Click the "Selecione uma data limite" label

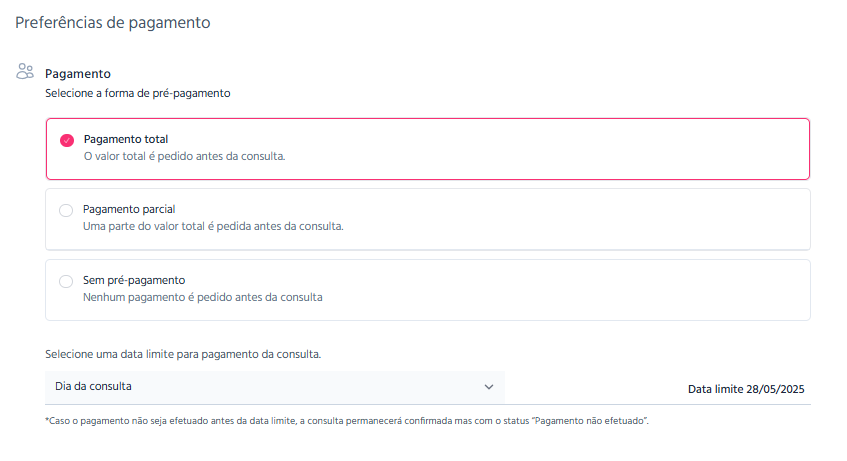(x=183, y=354)
